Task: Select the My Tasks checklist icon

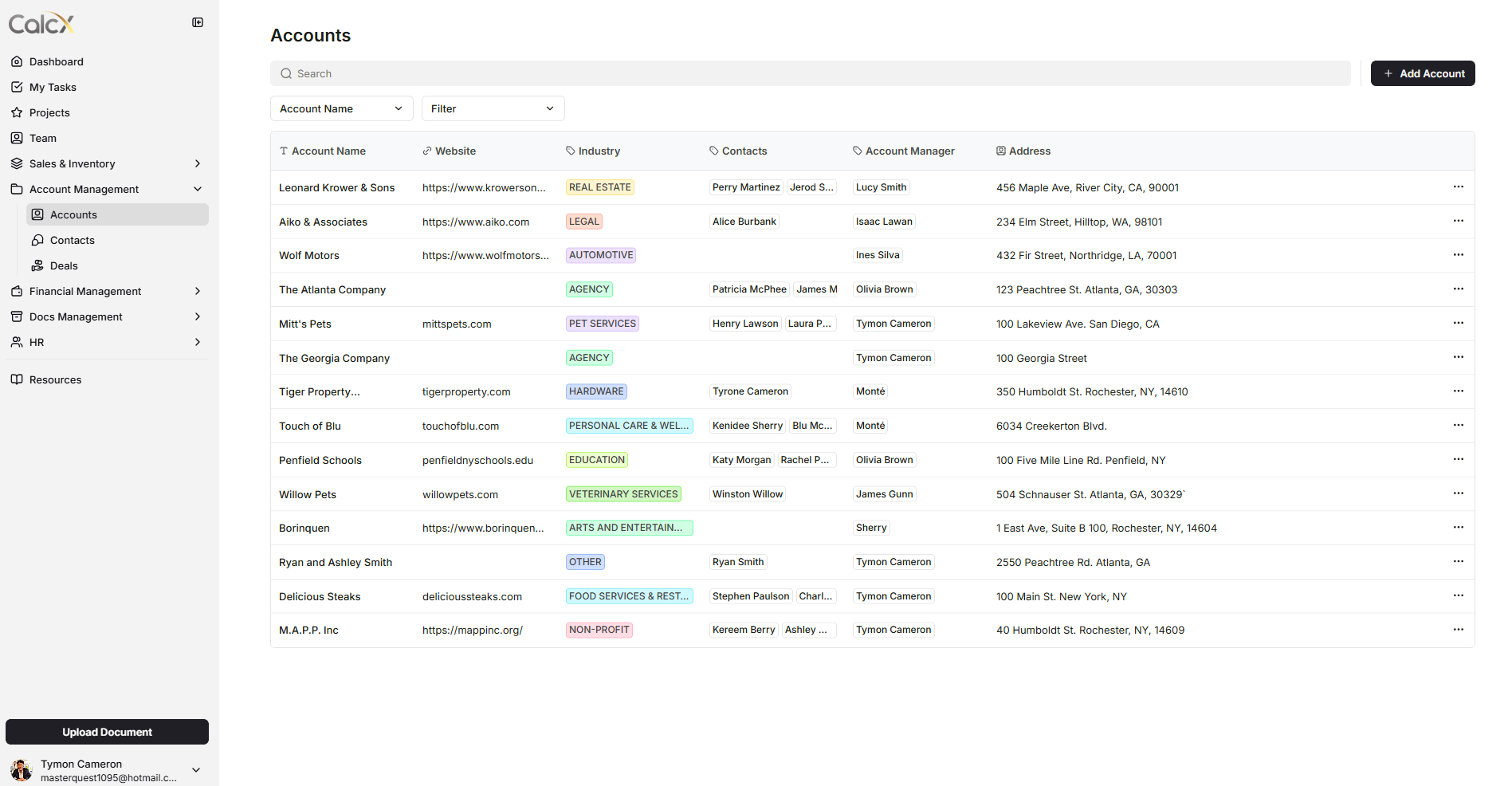Action: click(x=17, y=87)
